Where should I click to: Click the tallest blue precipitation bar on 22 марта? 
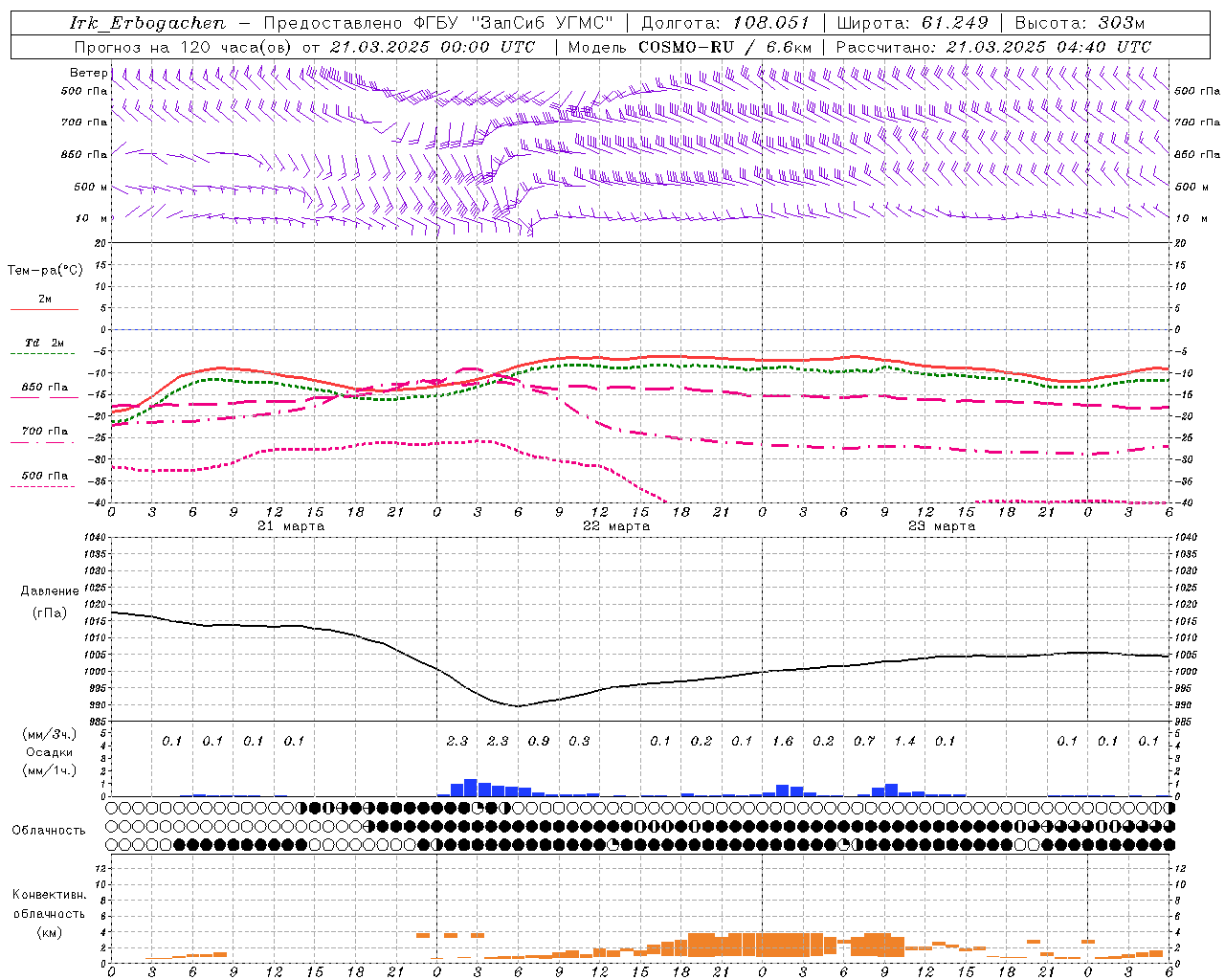tap(471, 788)
